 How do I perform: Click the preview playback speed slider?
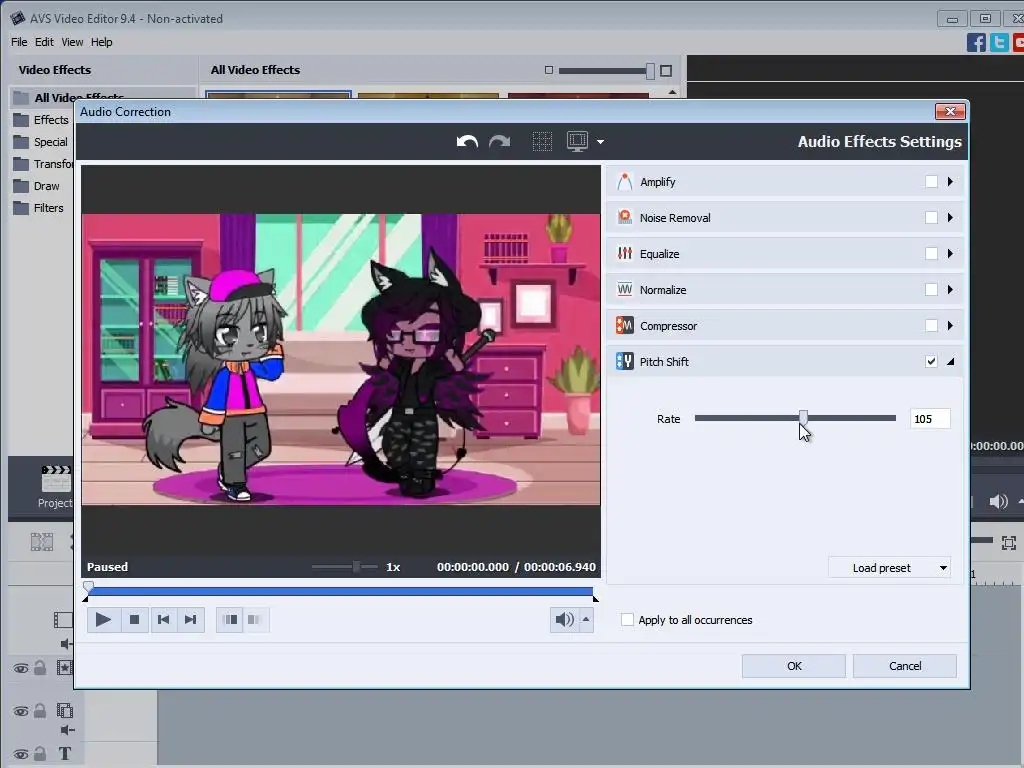345,566
